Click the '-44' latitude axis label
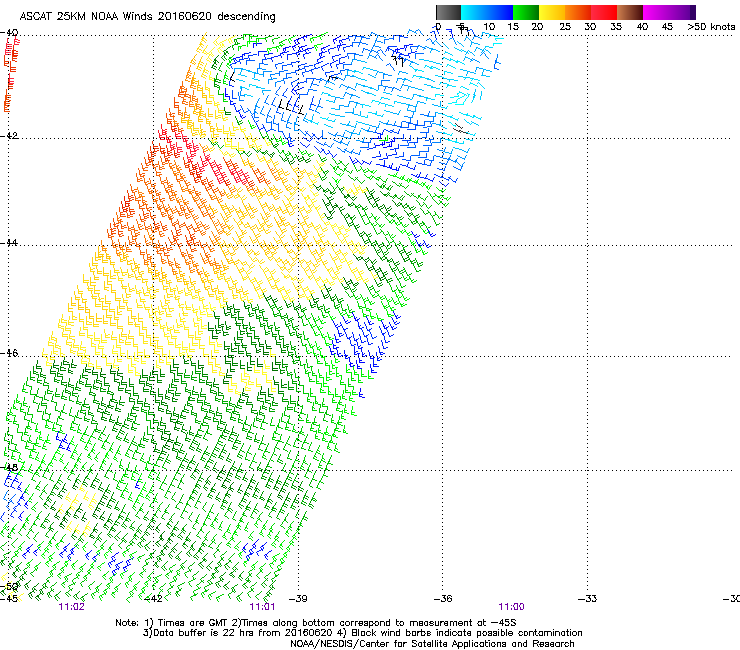Screen dimensions: 740x650 (9, 243)
